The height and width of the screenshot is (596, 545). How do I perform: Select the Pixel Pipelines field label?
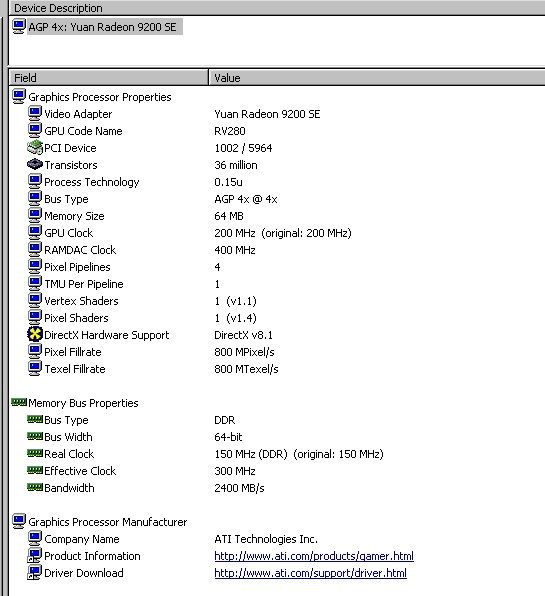point(77,267)
